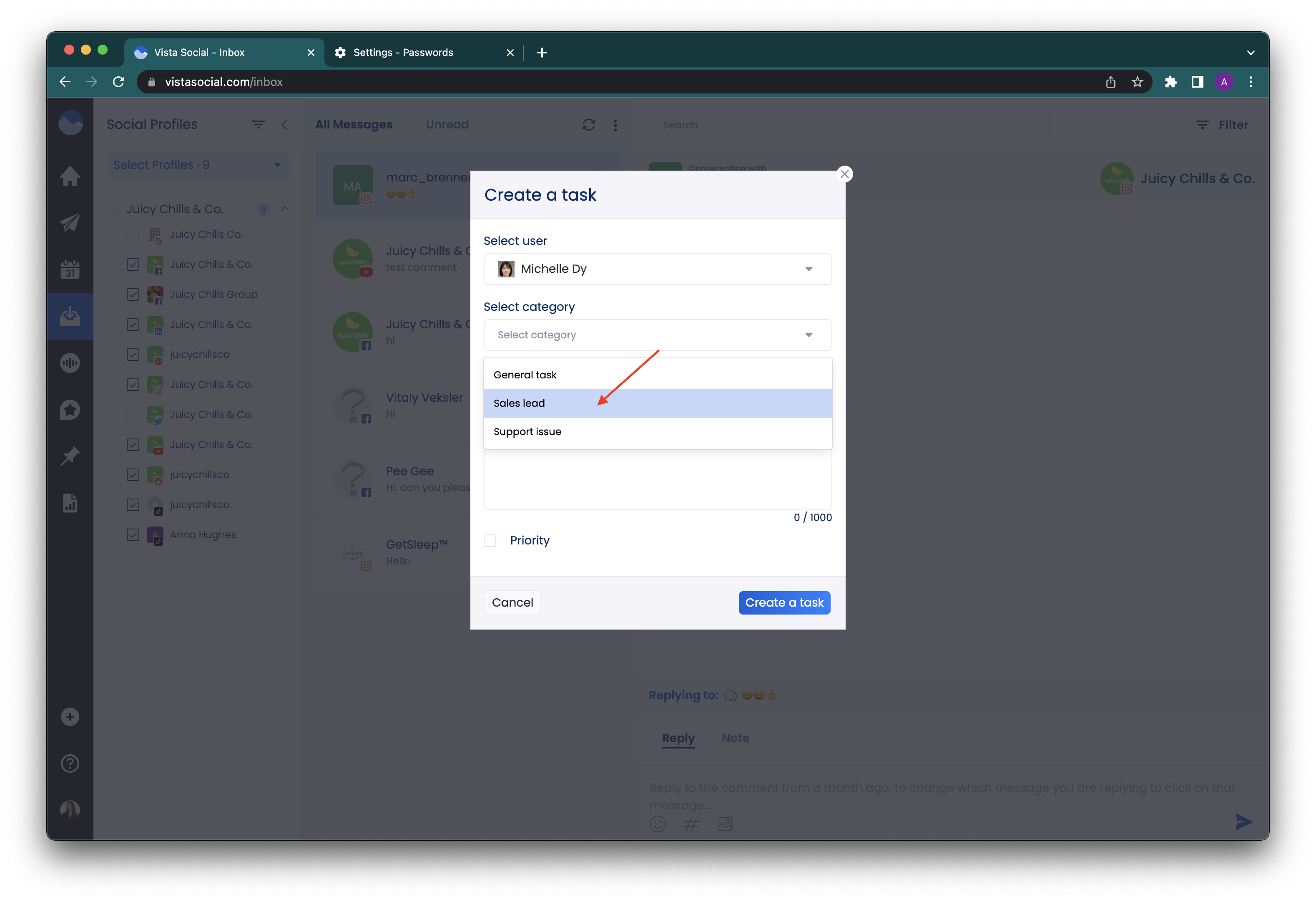
Task: Open the browser extensions puzzle icon
Action: (1170, 82)
